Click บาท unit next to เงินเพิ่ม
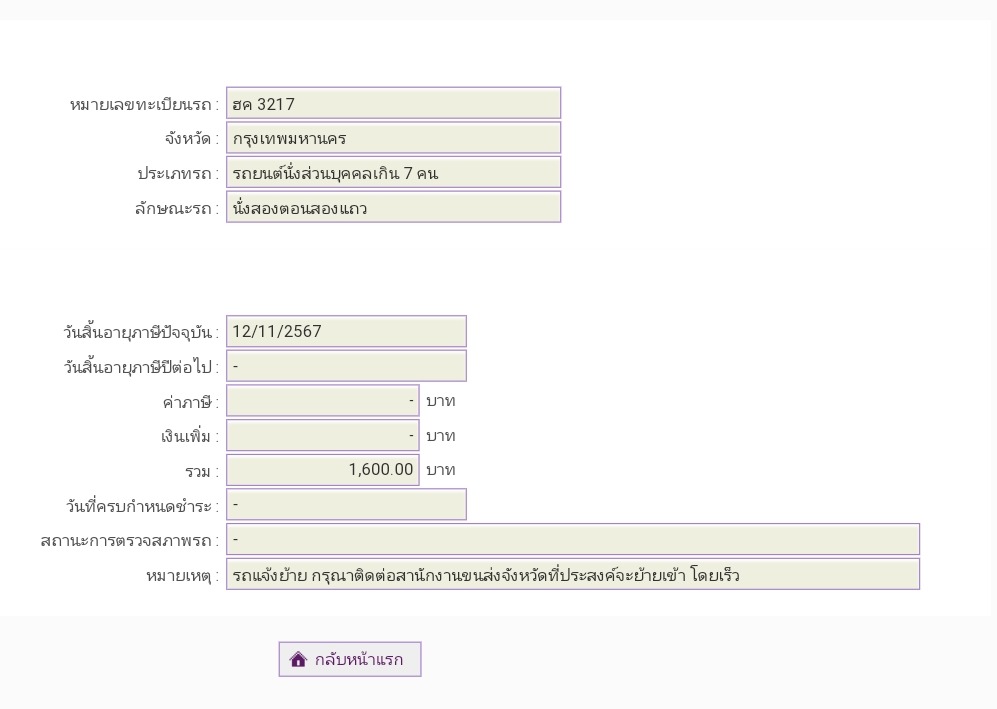The image size is (997, 709). (x=441, y=436)
